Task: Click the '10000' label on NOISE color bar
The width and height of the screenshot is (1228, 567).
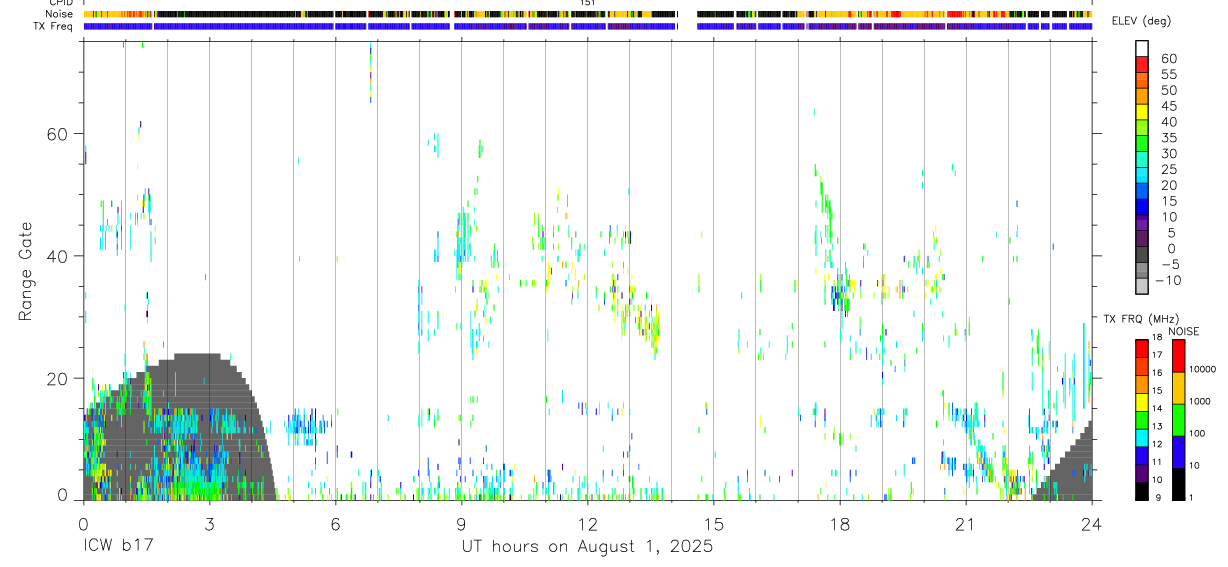Action: point(1201,369)
